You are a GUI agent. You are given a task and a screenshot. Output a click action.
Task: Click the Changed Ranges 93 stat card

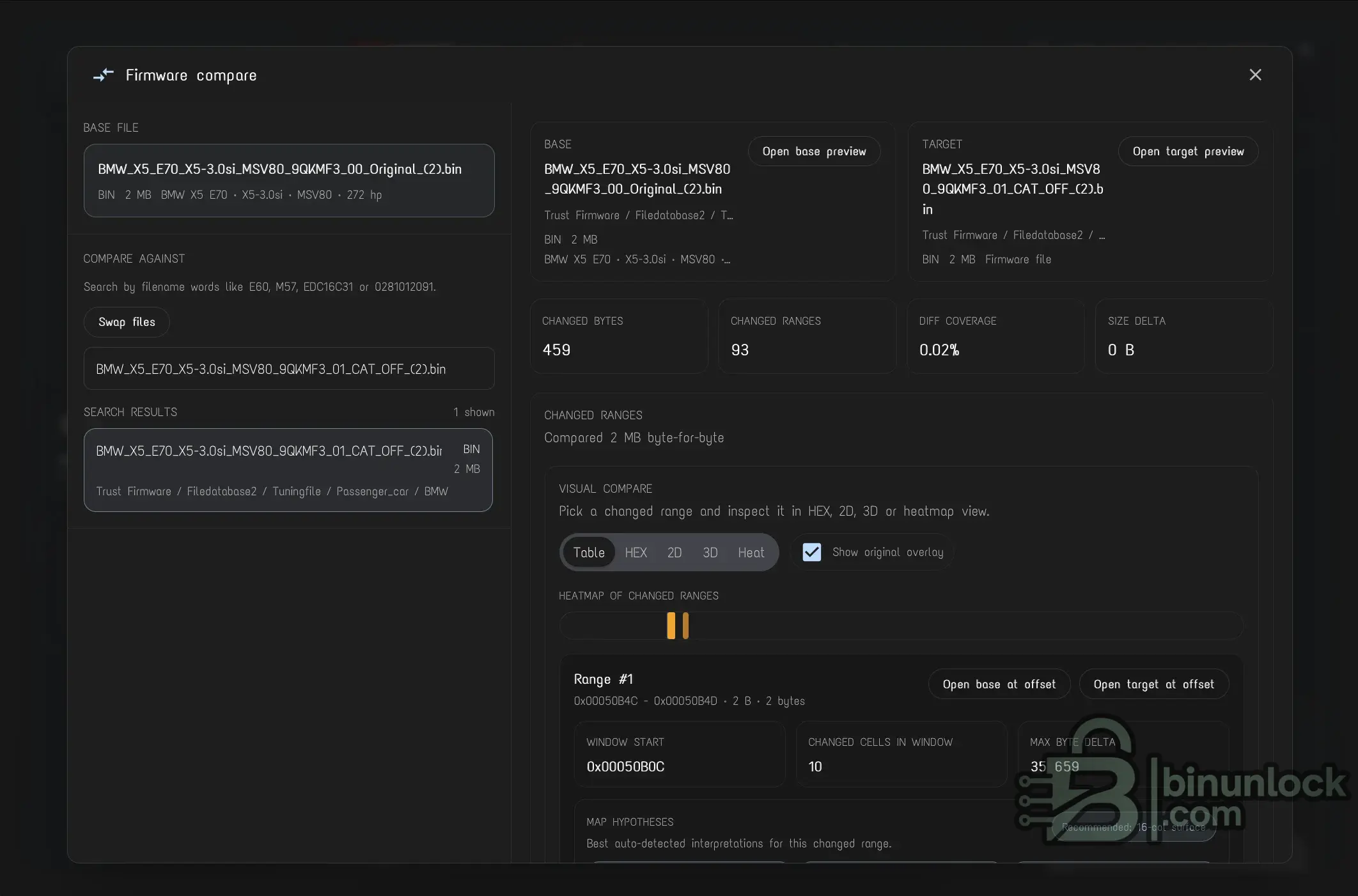(806, 336)
